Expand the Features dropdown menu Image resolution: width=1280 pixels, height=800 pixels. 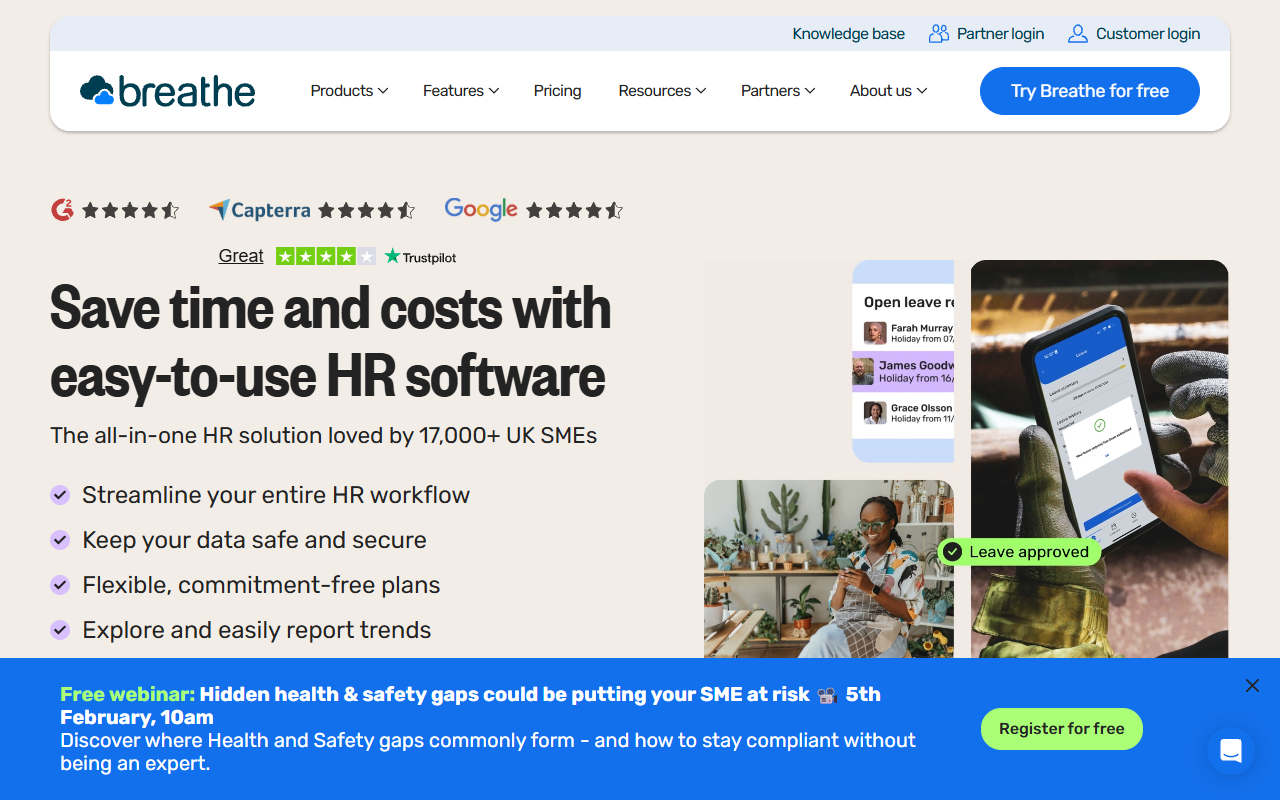tap(461, 91)
